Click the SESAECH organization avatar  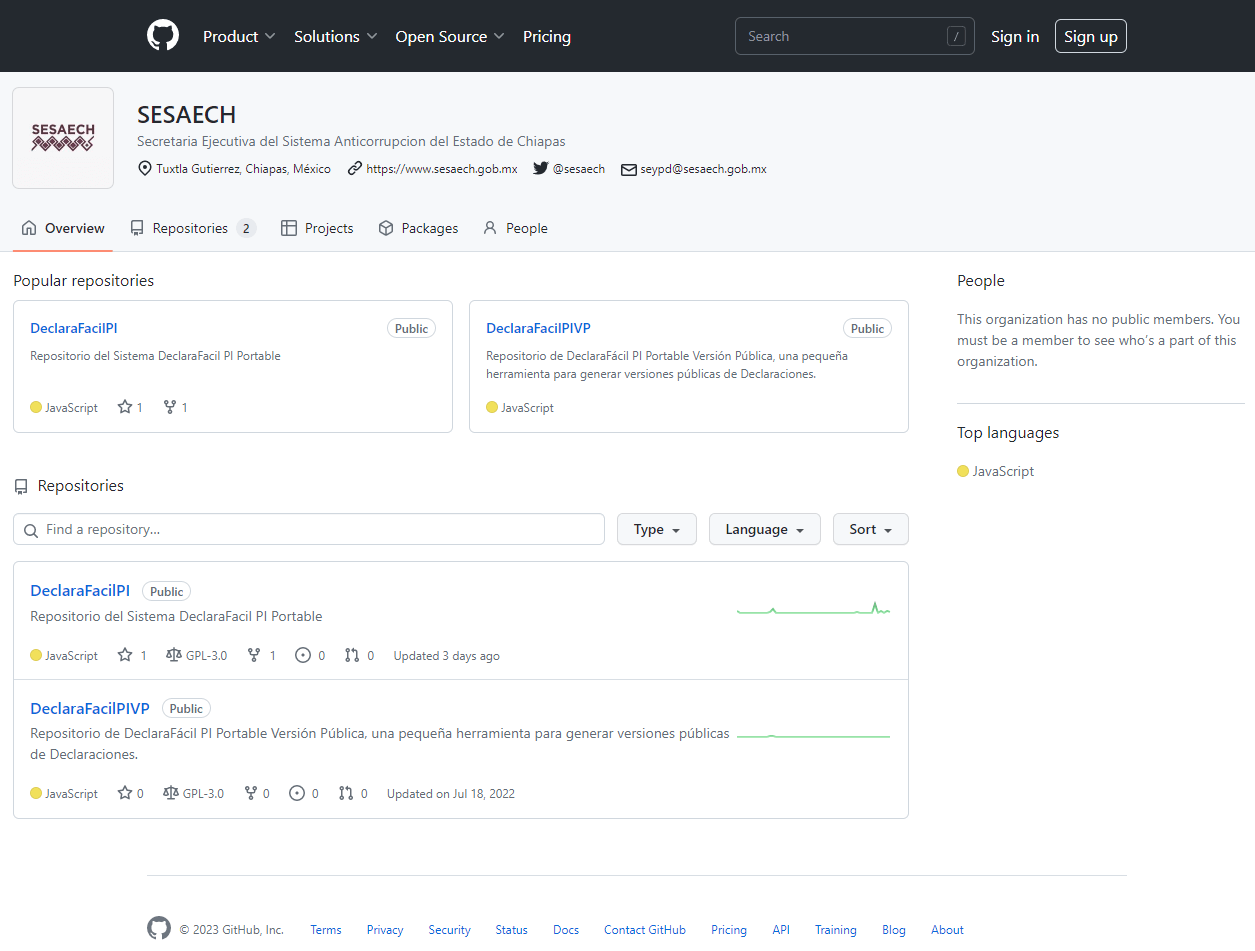[63, 138]
